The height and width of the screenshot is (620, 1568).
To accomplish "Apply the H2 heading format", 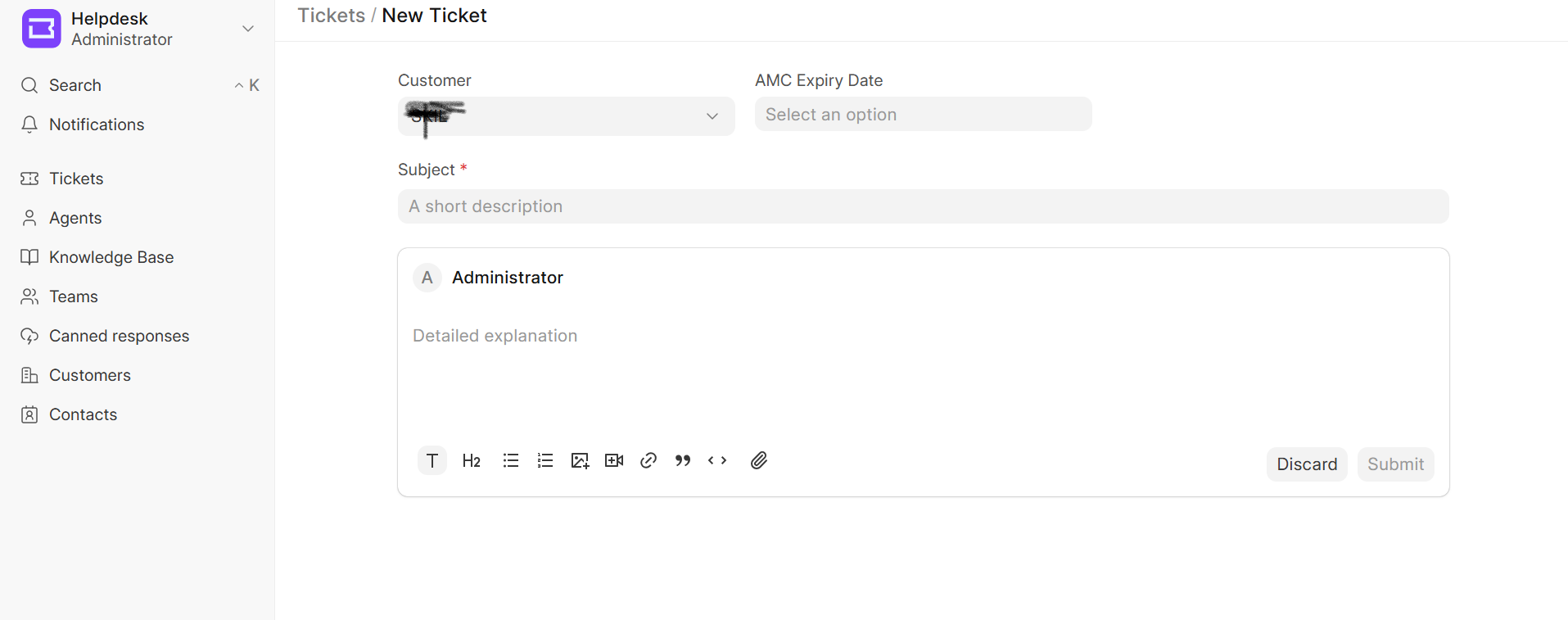I will pyautogui.click(x=472, y=460).
